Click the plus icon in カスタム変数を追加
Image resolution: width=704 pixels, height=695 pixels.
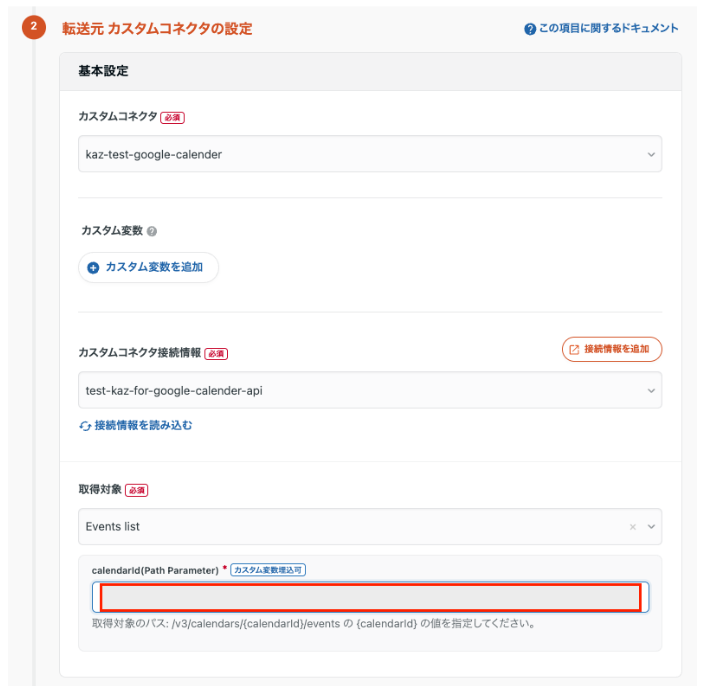[94, 268]
